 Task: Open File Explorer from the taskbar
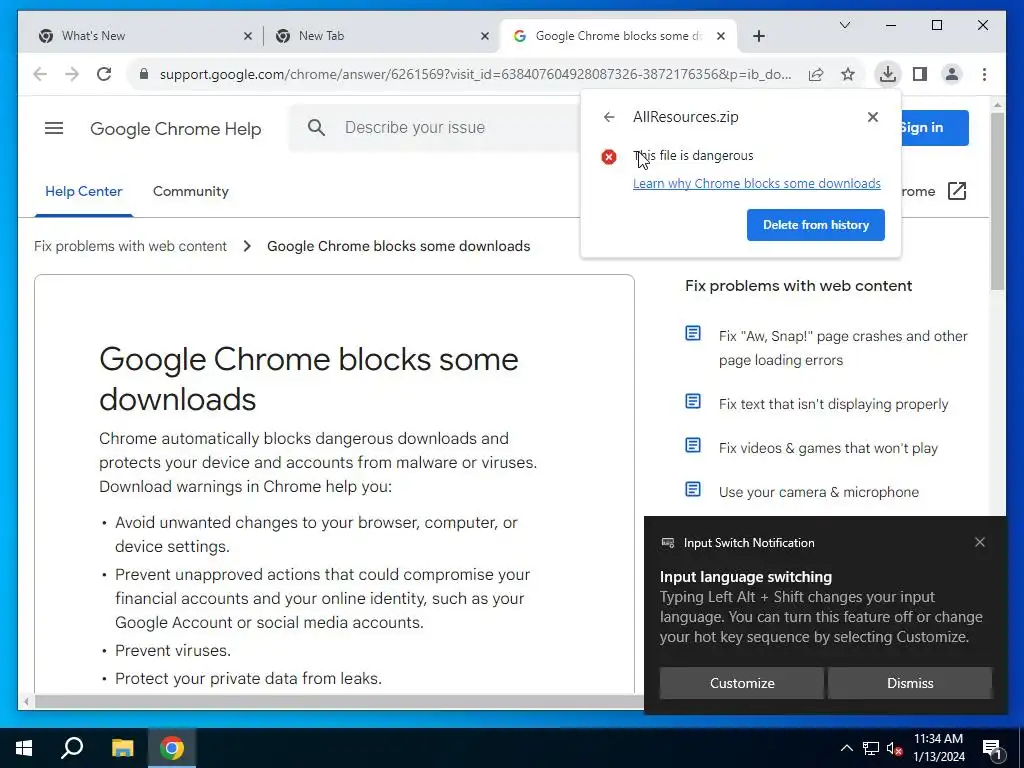(122, 748)
